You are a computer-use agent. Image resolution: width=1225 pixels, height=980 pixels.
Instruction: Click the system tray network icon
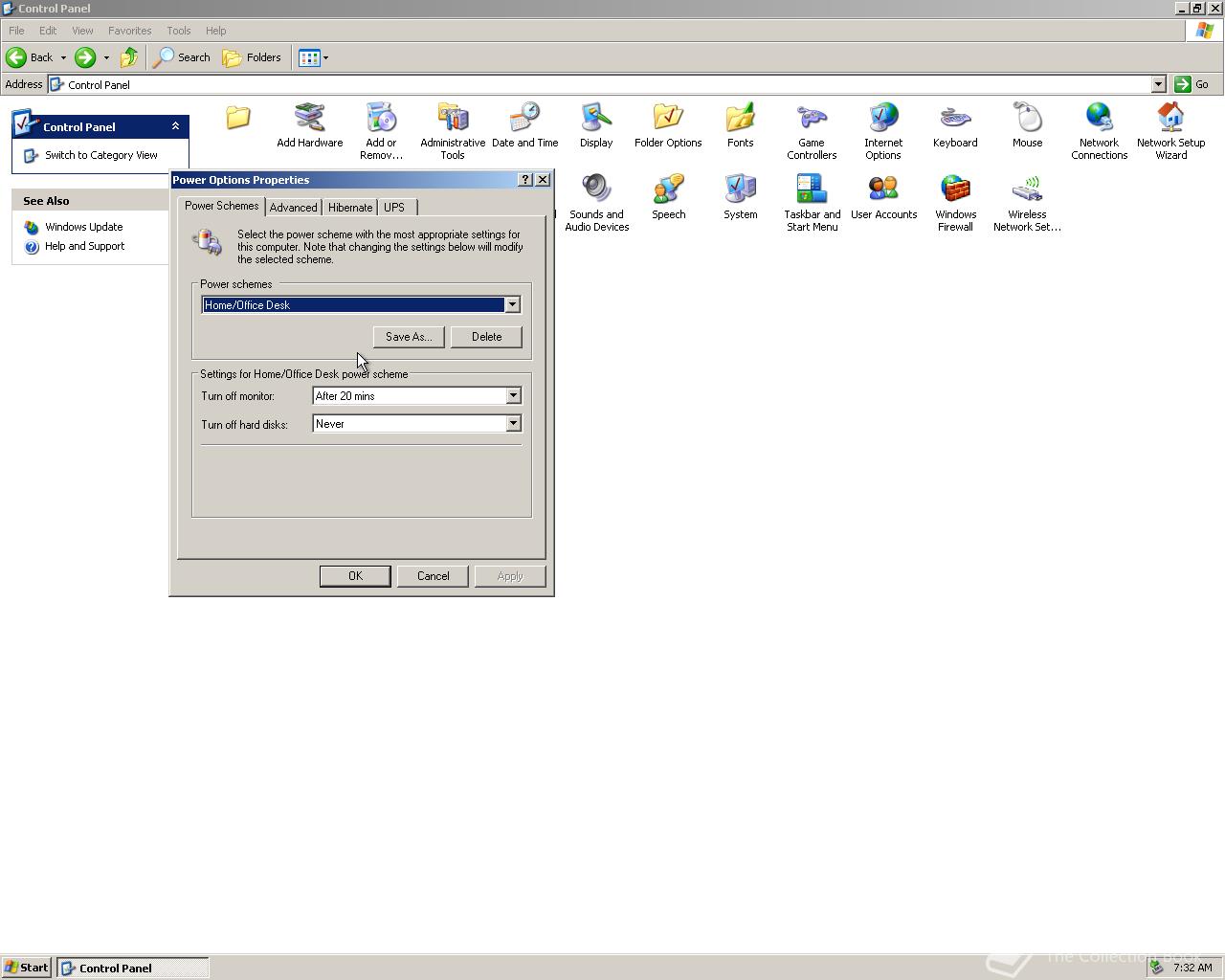click(x=1156, y=968)
